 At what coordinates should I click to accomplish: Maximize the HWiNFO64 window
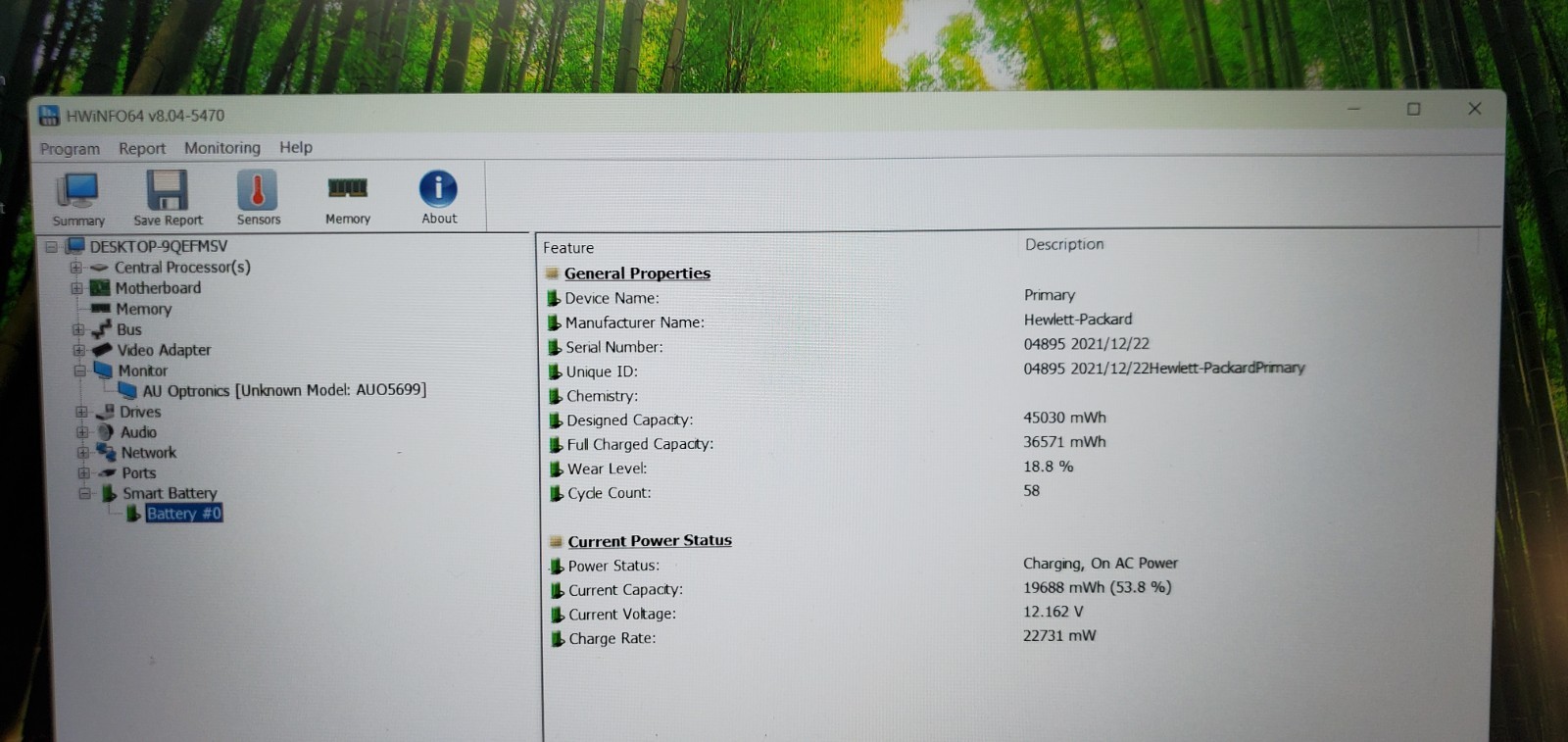tap(1413, 109)
